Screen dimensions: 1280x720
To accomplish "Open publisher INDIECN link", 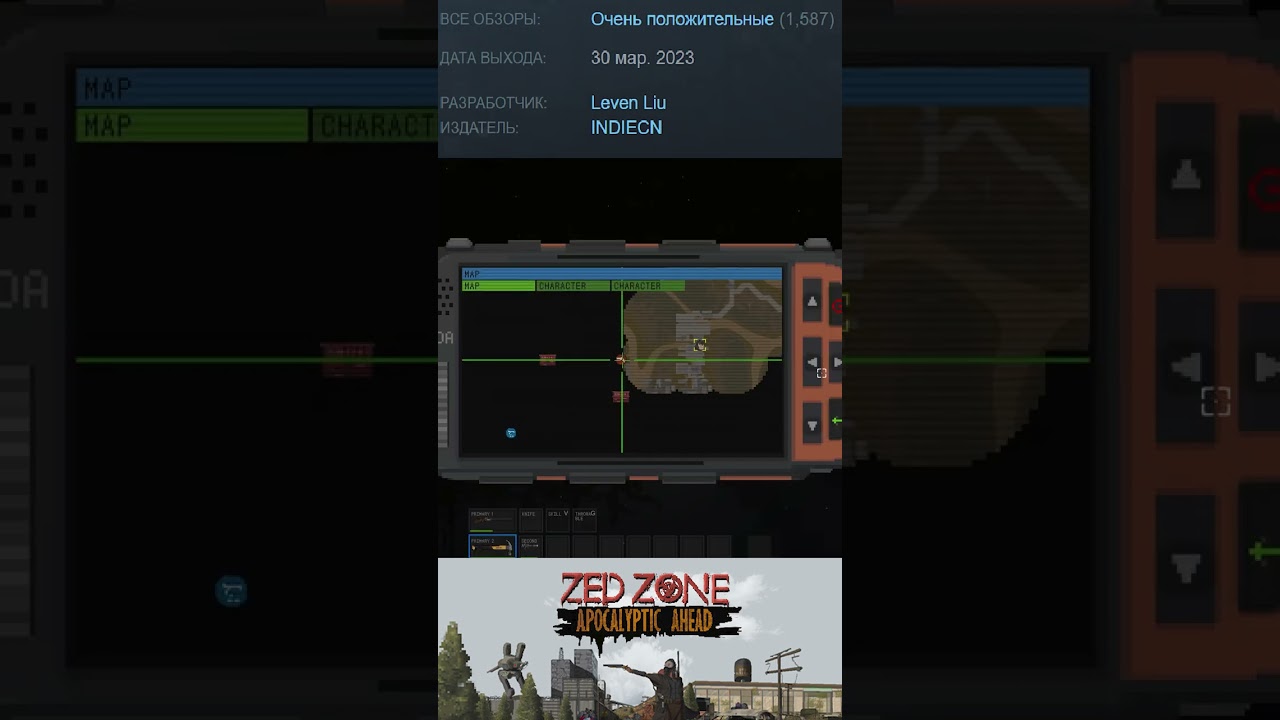I will (x=626, y=128).
